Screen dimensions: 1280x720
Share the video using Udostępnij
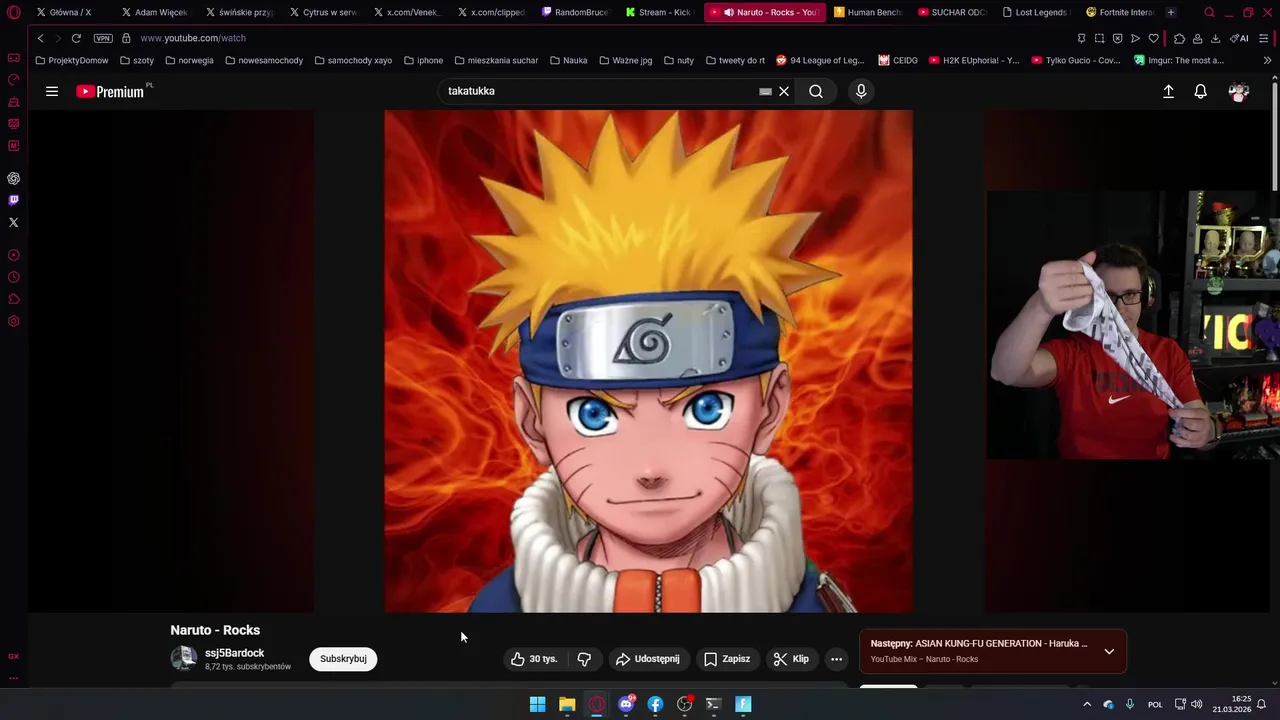[x=648, y=659]
